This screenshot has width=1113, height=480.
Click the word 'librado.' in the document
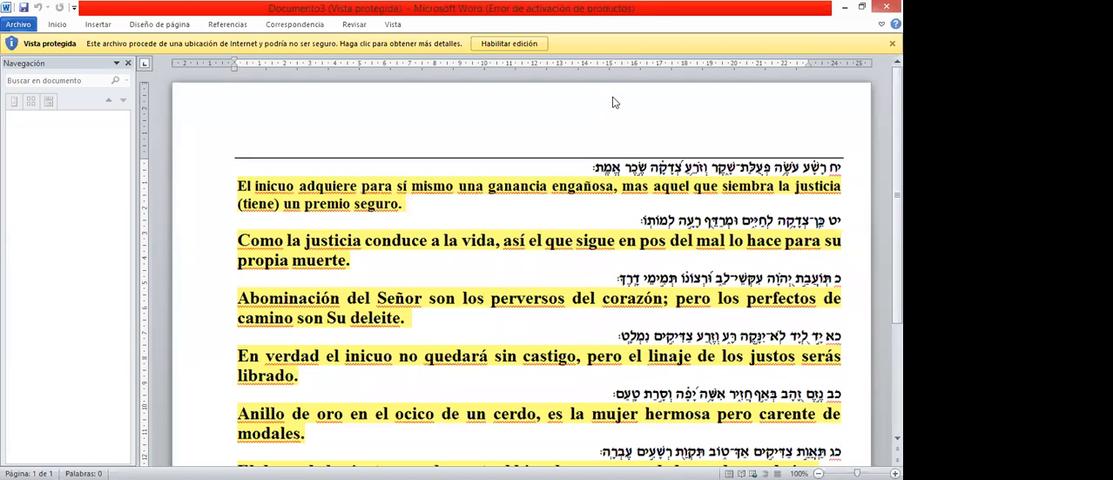(267, 376)
